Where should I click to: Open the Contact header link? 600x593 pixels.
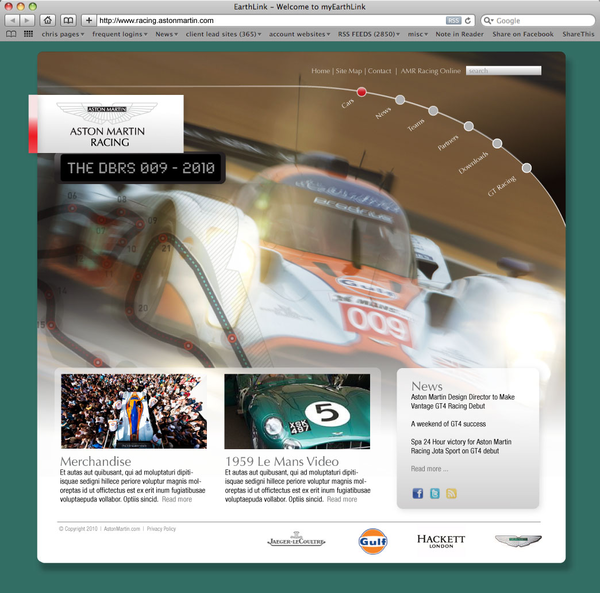click(x=380, y=71)
